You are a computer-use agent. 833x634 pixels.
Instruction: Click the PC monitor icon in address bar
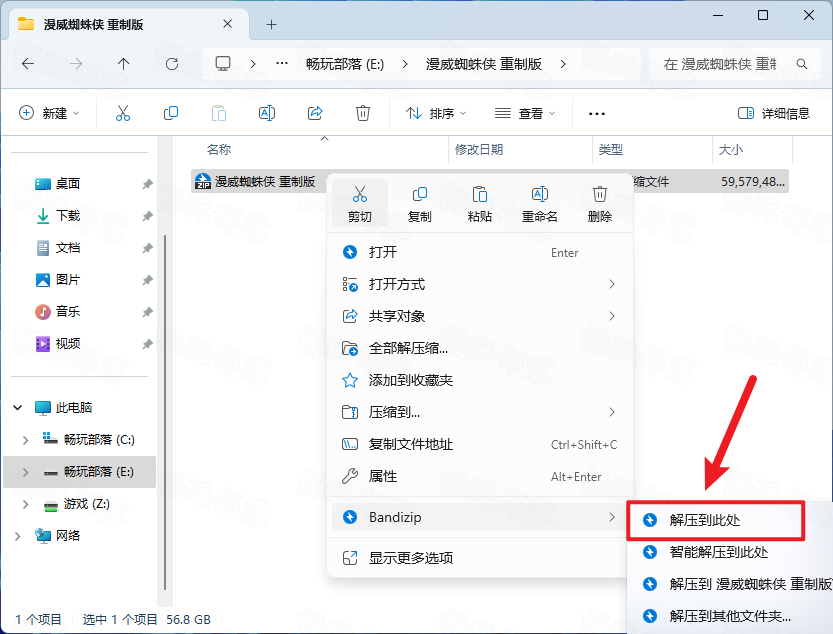[x=223, y=64]
